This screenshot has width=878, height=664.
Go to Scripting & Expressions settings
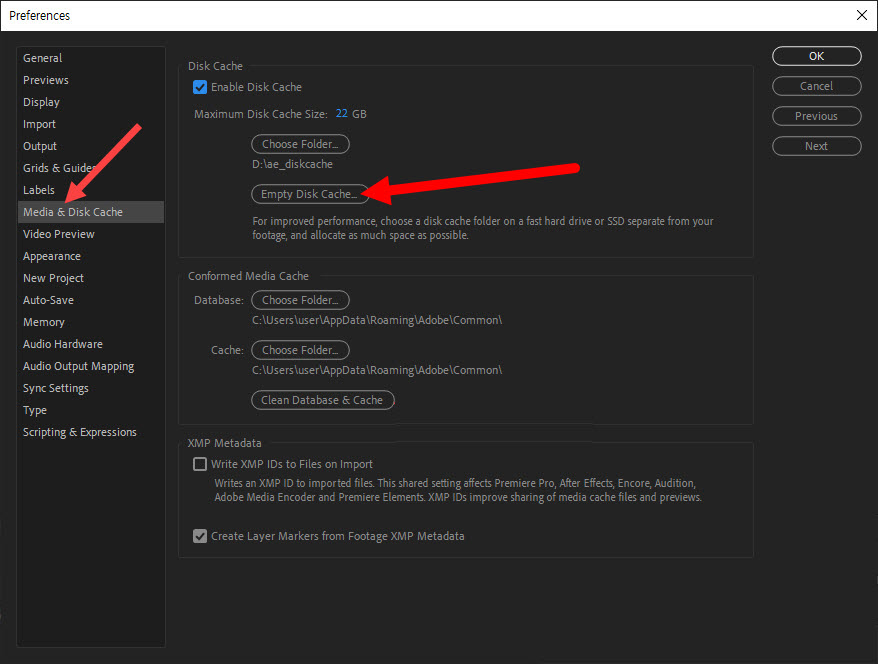(x=79, y=431)
